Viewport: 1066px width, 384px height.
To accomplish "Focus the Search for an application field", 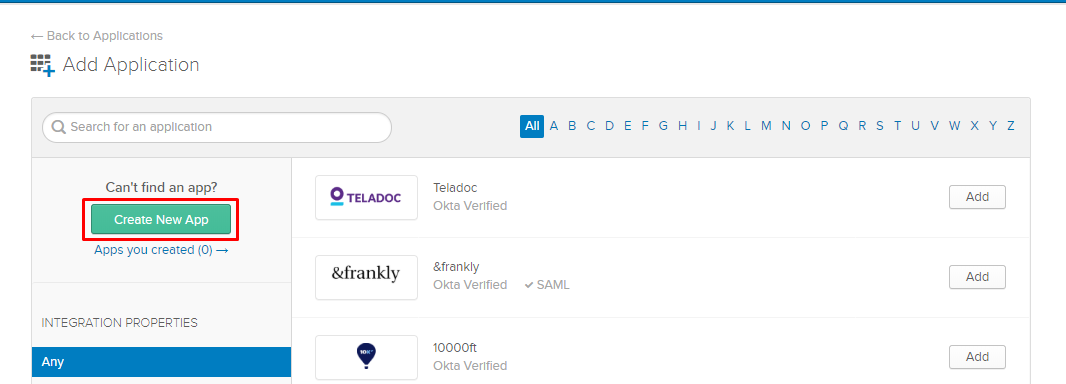I will (217, 127).
